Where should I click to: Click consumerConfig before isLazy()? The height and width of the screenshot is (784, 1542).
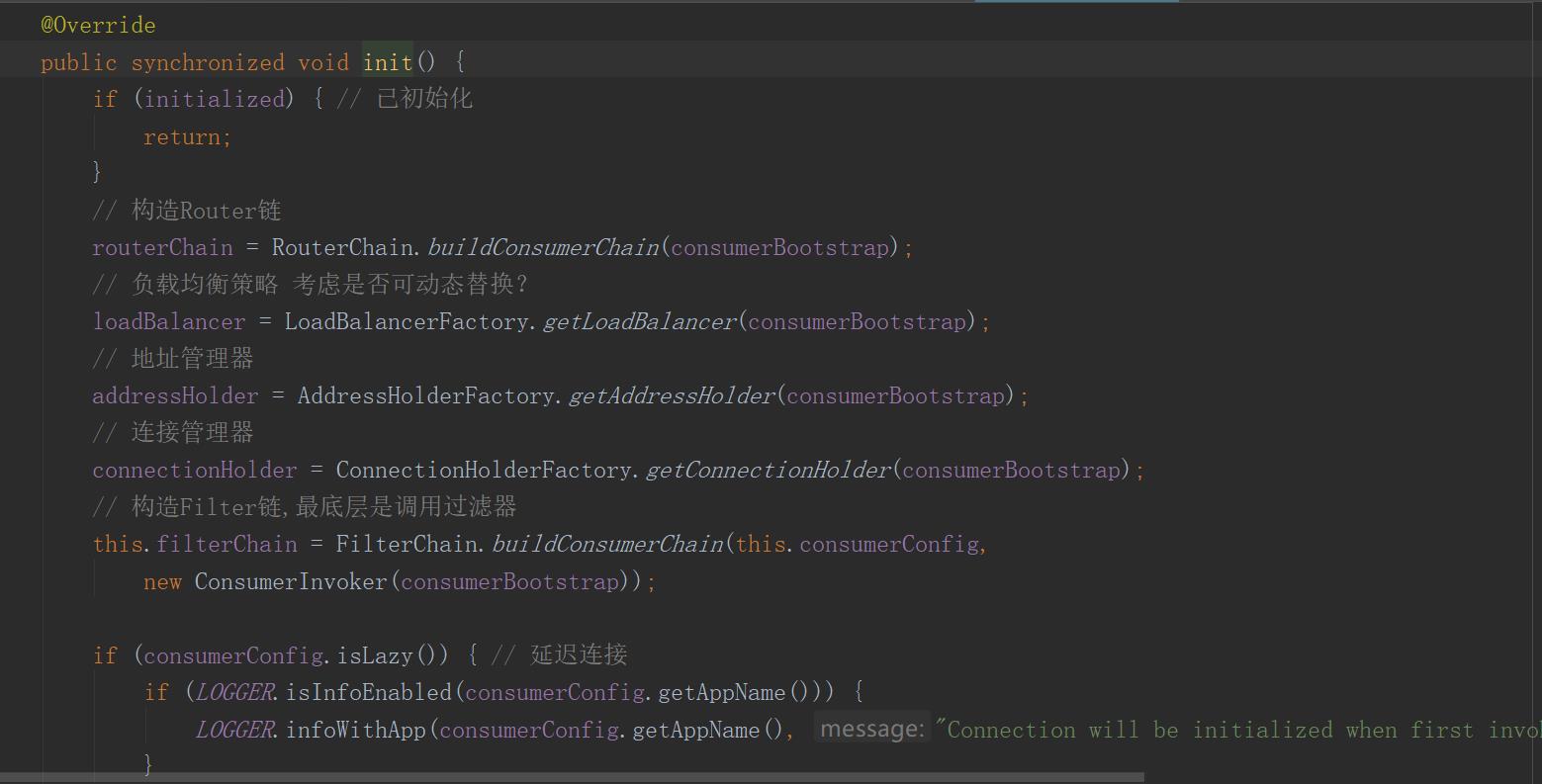point(233,655)
